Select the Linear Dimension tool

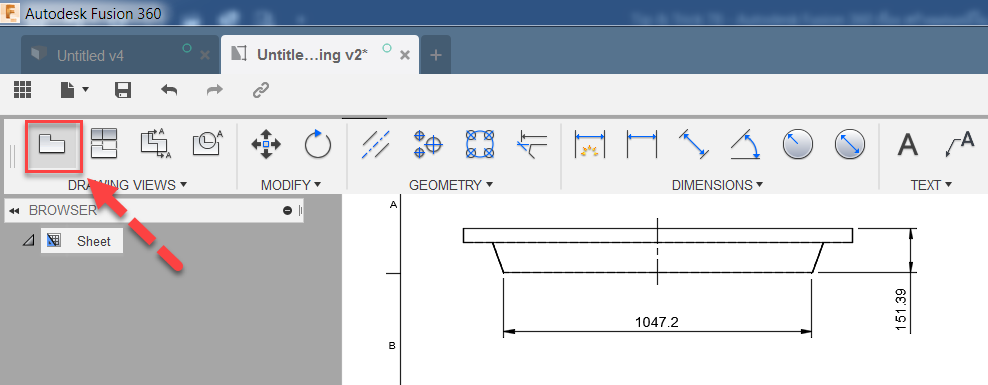click(x=641, y=144)
